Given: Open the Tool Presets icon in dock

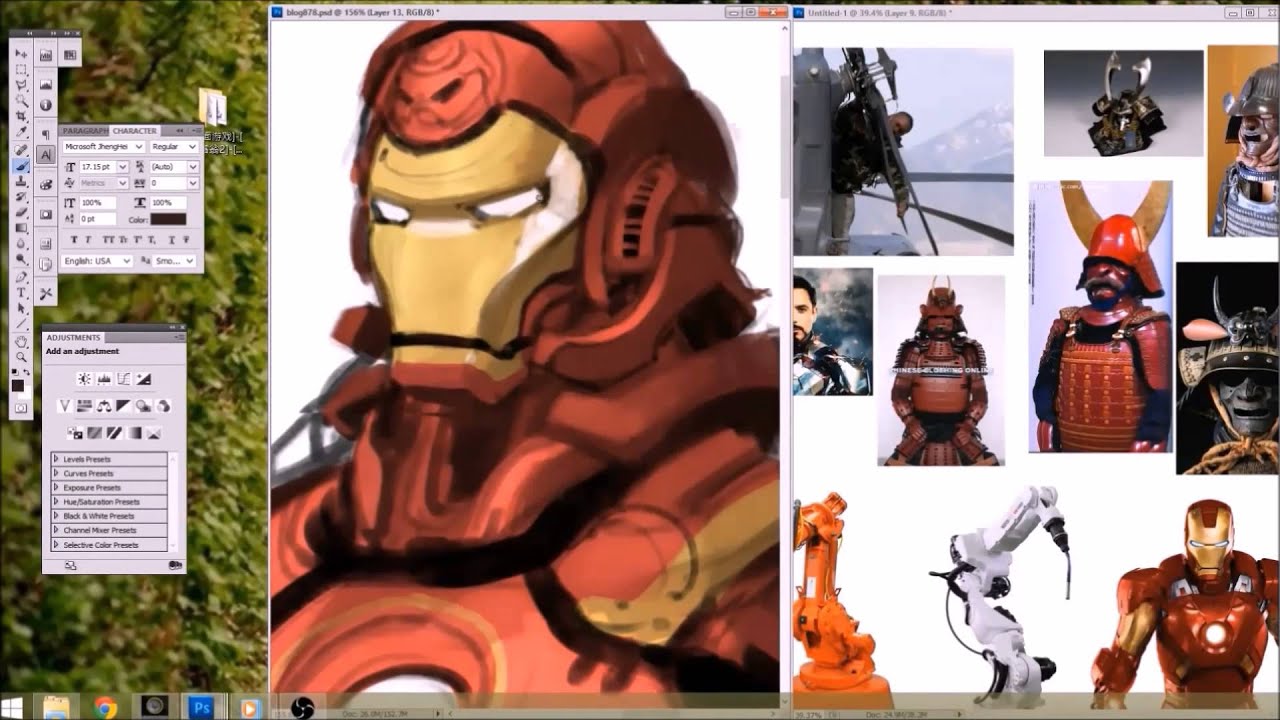Looking at the screenshot, I should click(45, 293).
